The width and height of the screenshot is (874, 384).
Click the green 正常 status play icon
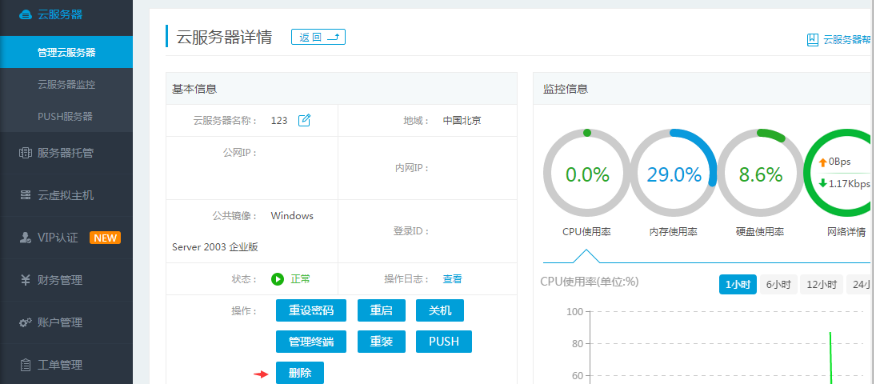tap(278, 279)
